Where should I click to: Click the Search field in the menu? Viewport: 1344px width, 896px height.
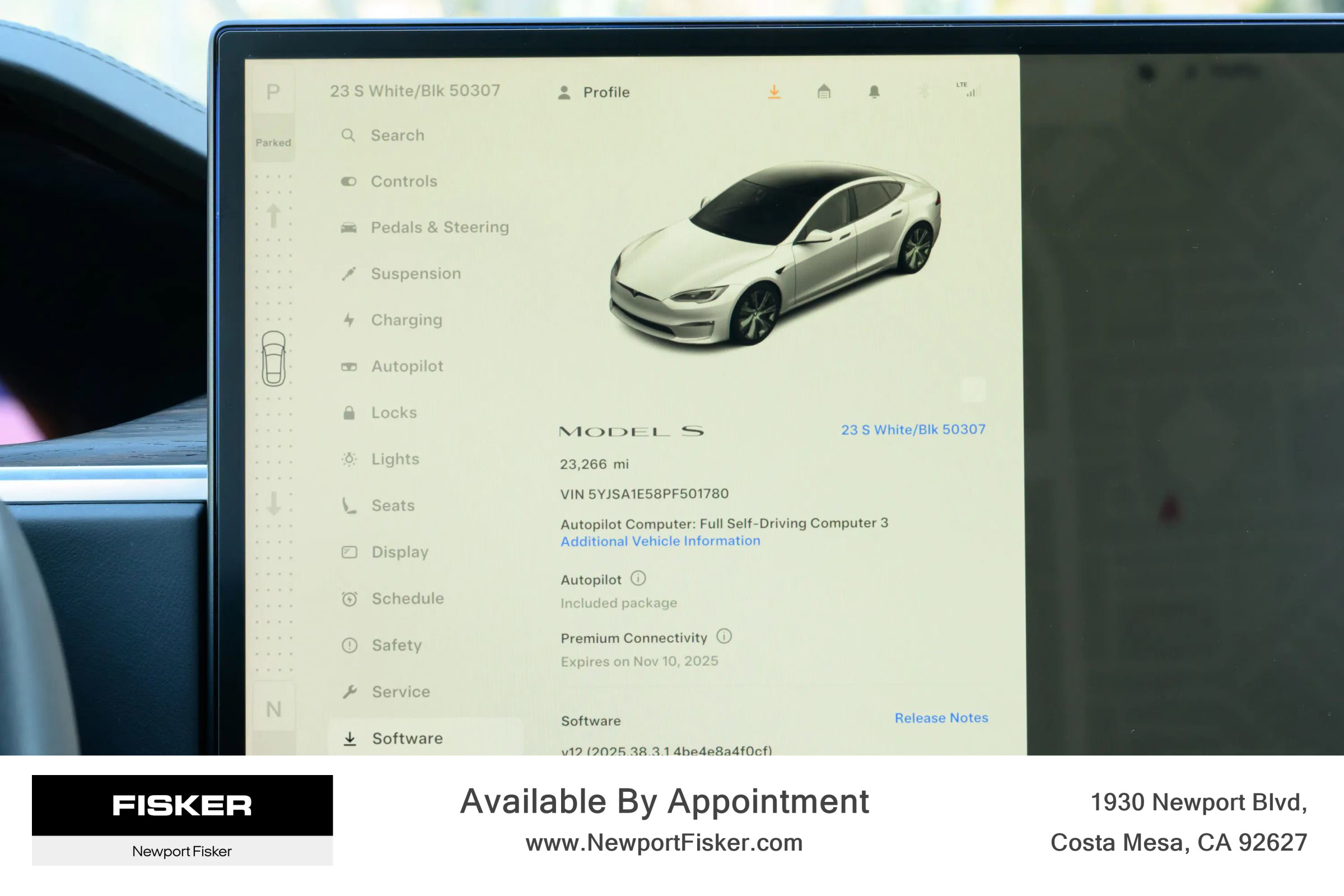point(397,136)
